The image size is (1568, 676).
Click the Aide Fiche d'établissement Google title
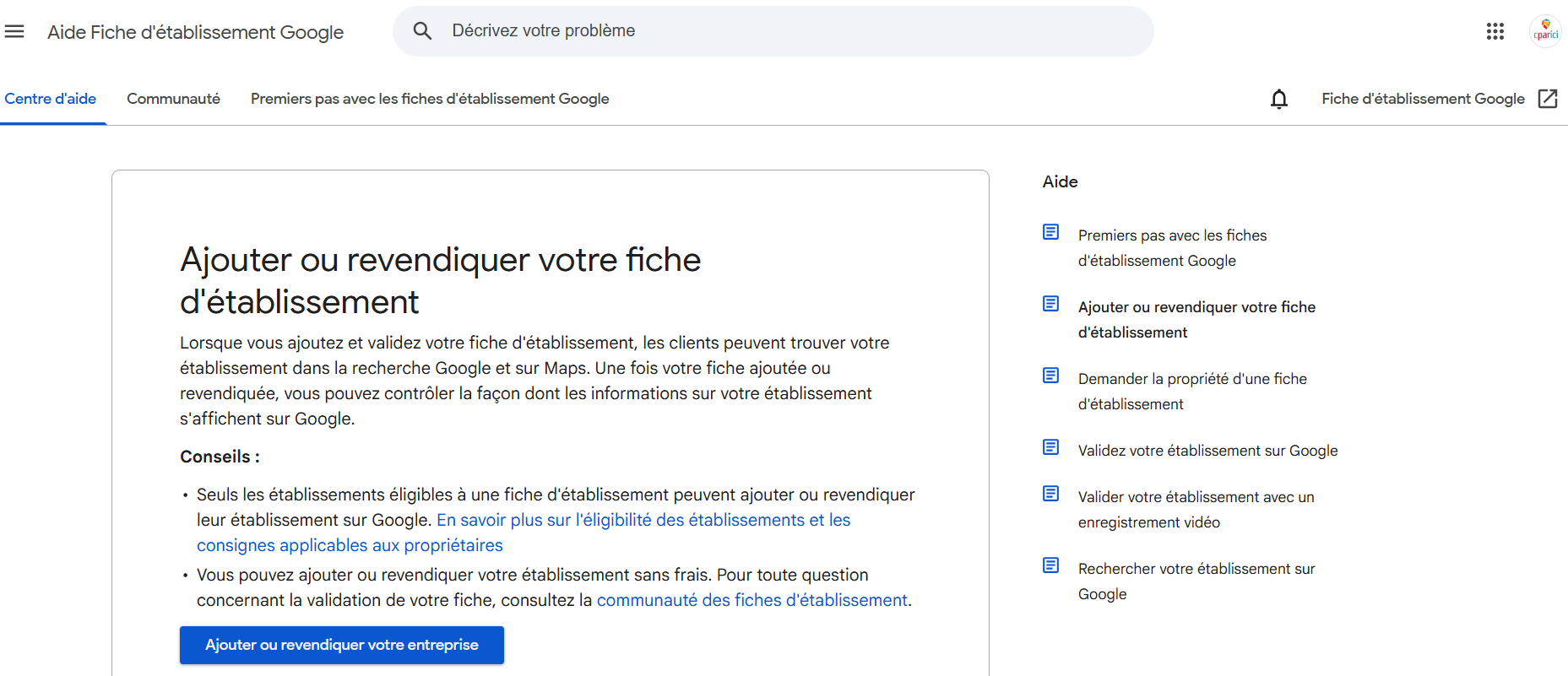coord(195,32)
